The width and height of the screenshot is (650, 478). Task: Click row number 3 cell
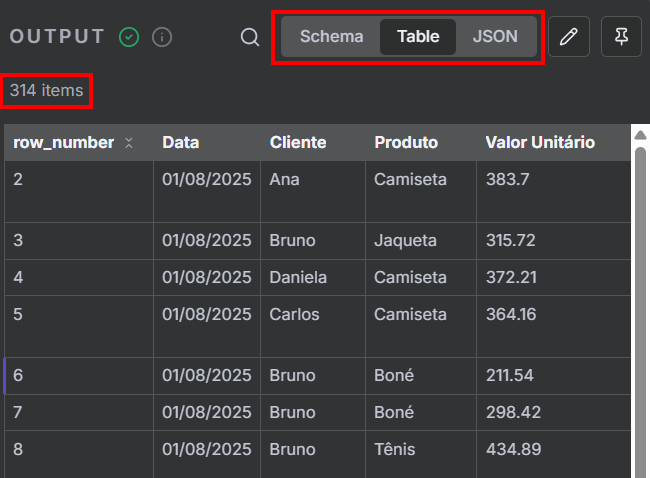(79, 241)
